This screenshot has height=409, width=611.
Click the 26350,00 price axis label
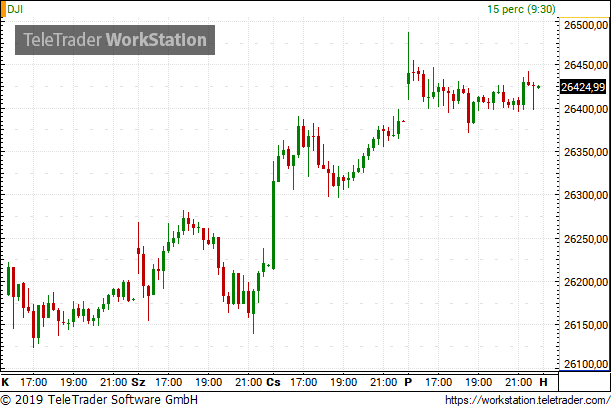point(586,152)
